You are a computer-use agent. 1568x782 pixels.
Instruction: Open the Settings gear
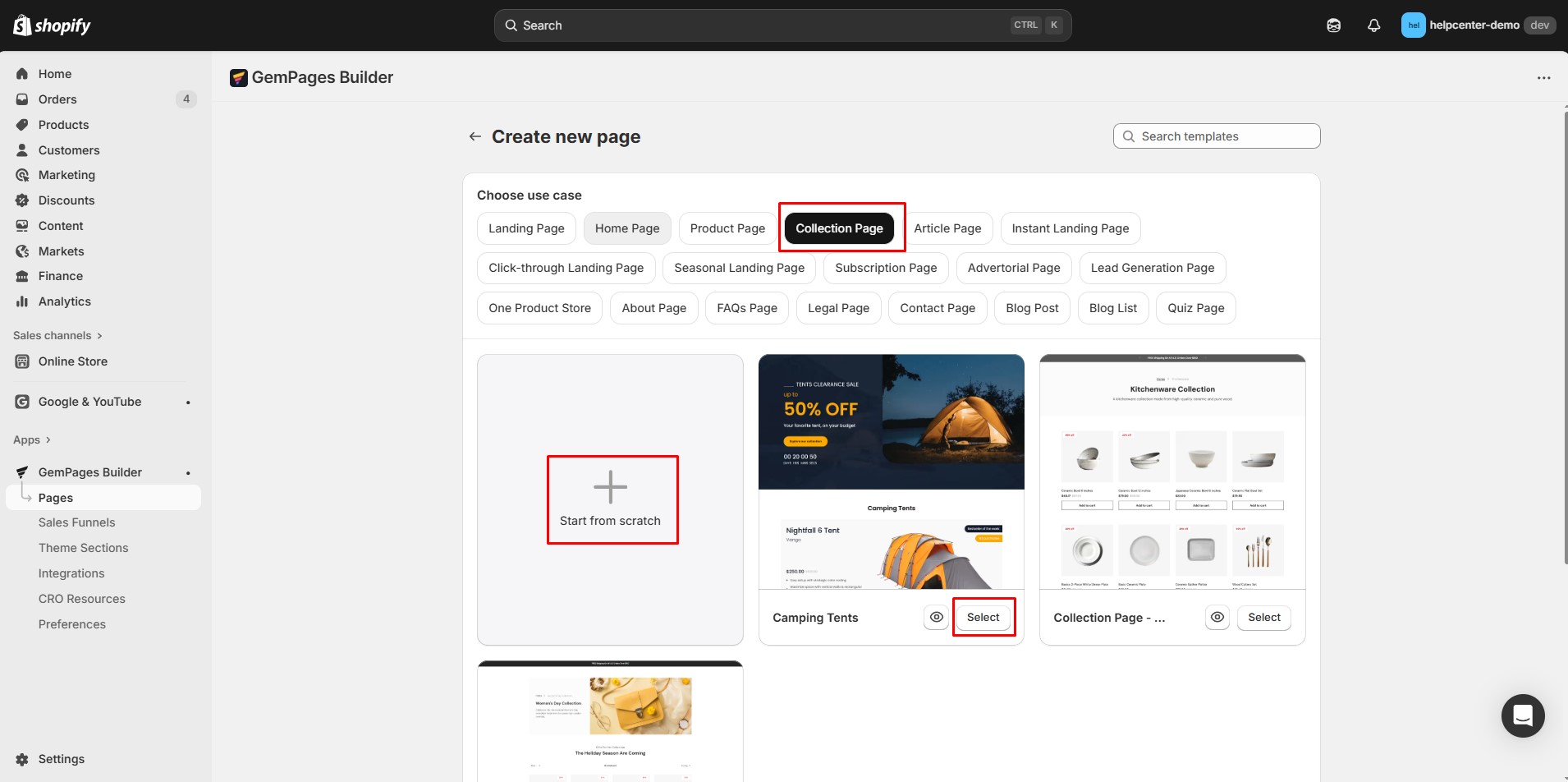tap(22, 758)
